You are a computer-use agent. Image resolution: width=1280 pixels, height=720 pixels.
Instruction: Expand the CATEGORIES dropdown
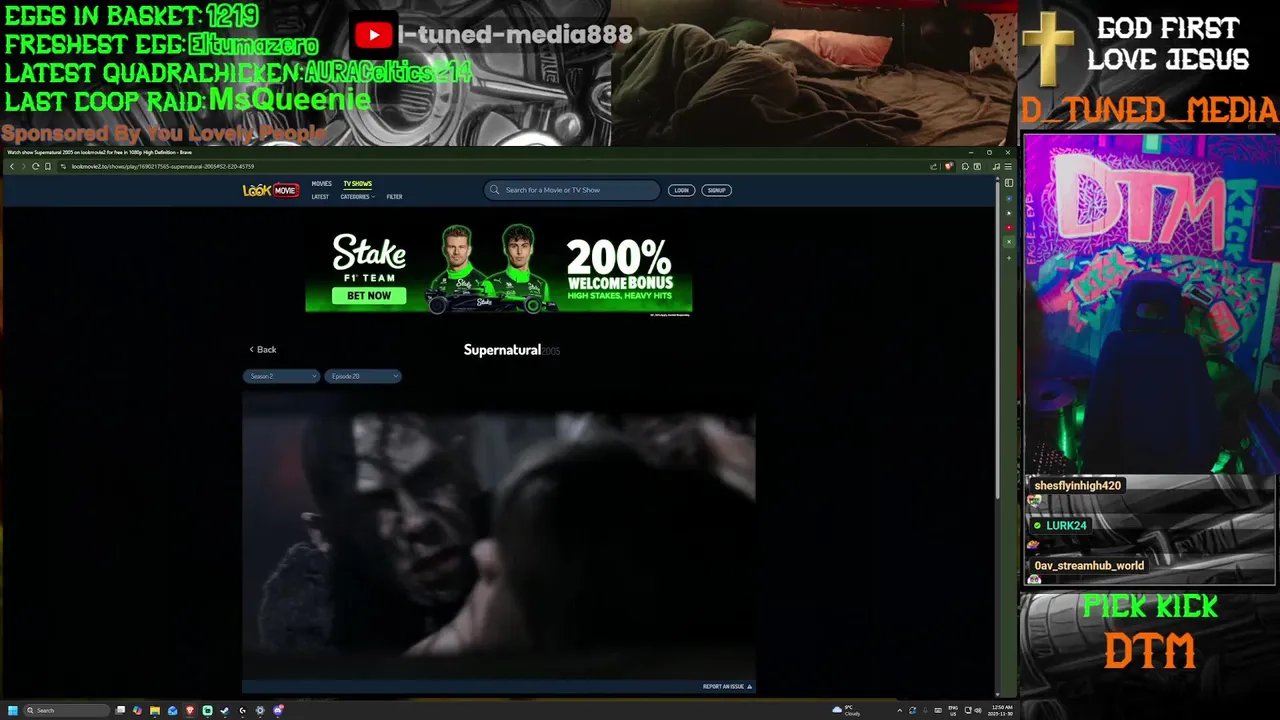[x=357, y=197]
